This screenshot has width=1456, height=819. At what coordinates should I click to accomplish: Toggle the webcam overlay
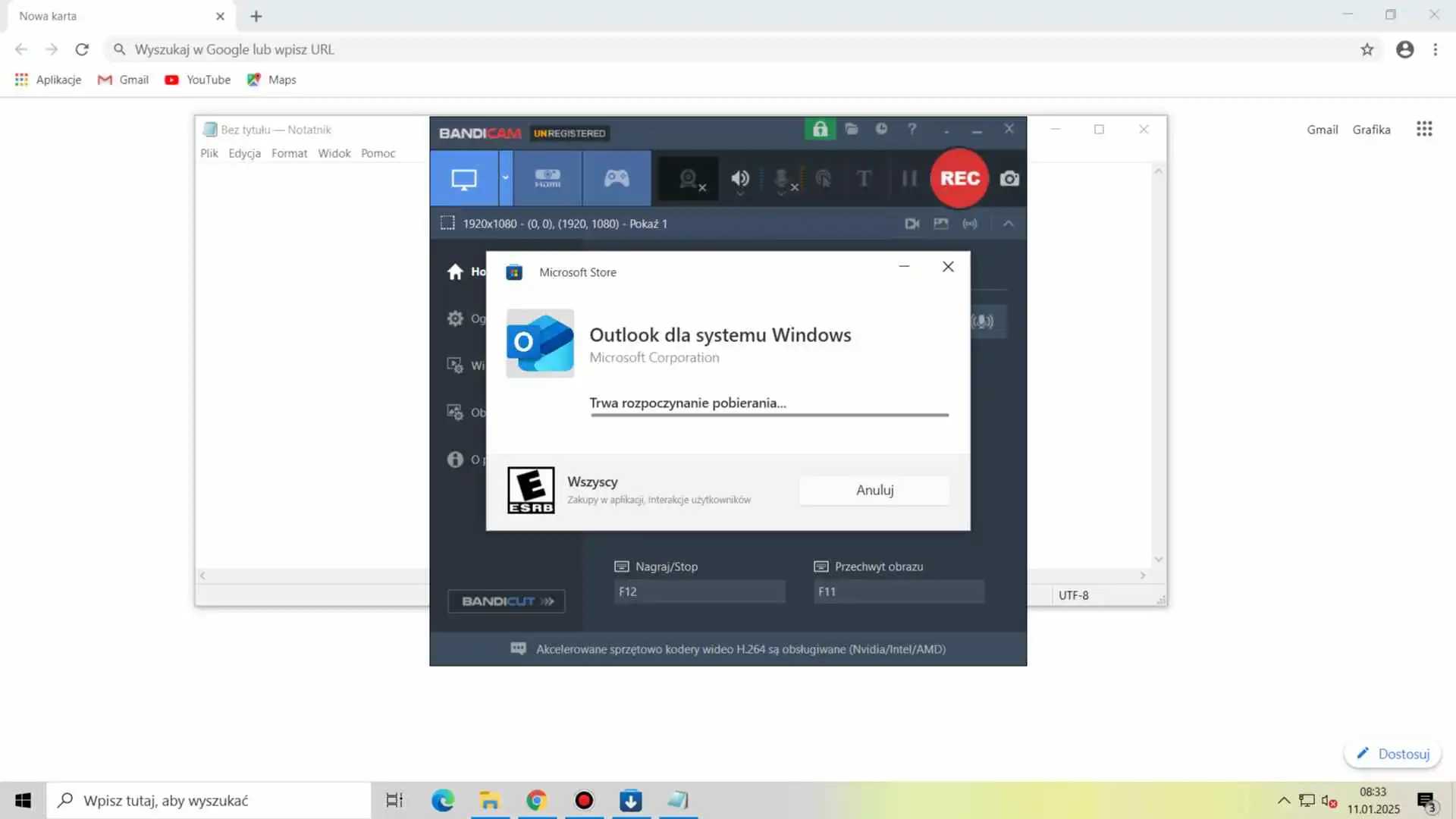click(x=689, y=179)
